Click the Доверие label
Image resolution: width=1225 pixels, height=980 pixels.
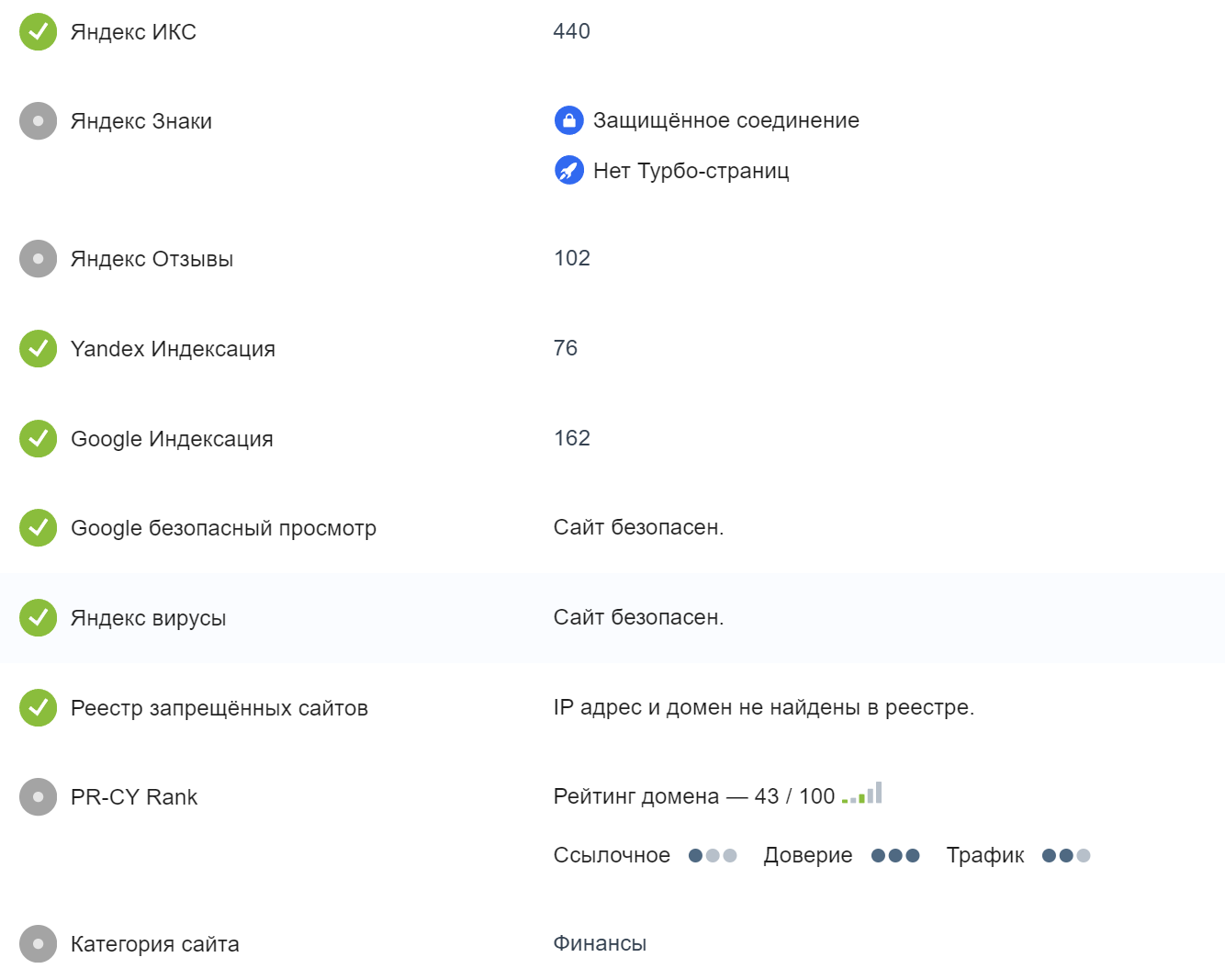tap(808, 855)
